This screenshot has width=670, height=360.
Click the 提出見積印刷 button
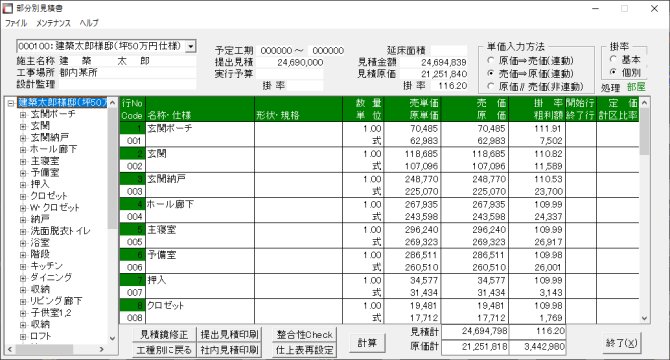pos(229,334)
